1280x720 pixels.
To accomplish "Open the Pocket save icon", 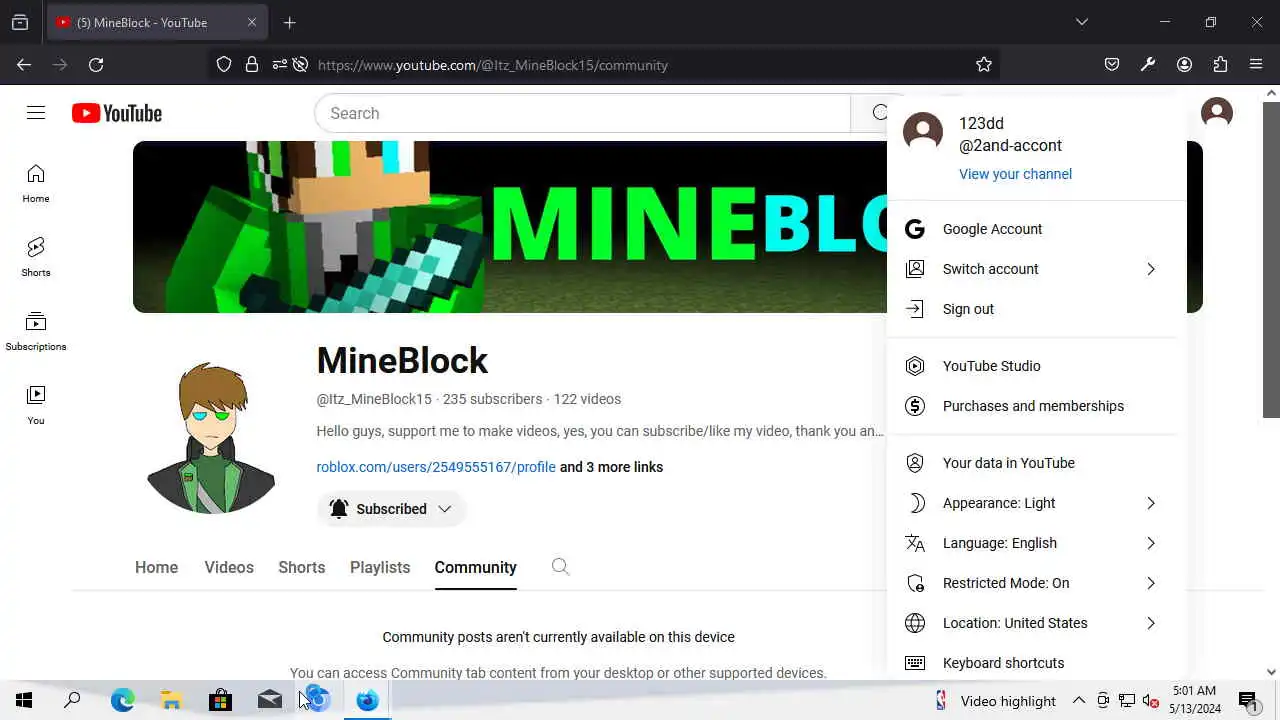I will pyautogui.click(x=1112, y=64).
